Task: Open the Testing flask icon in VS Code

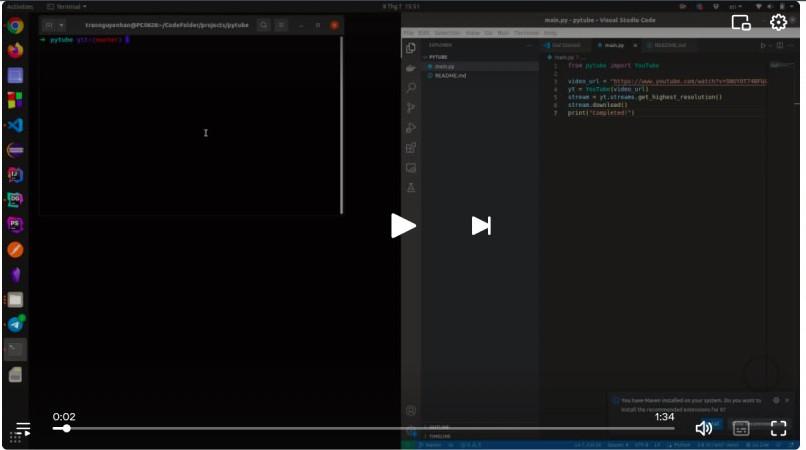Action: (x=411, y=188)
